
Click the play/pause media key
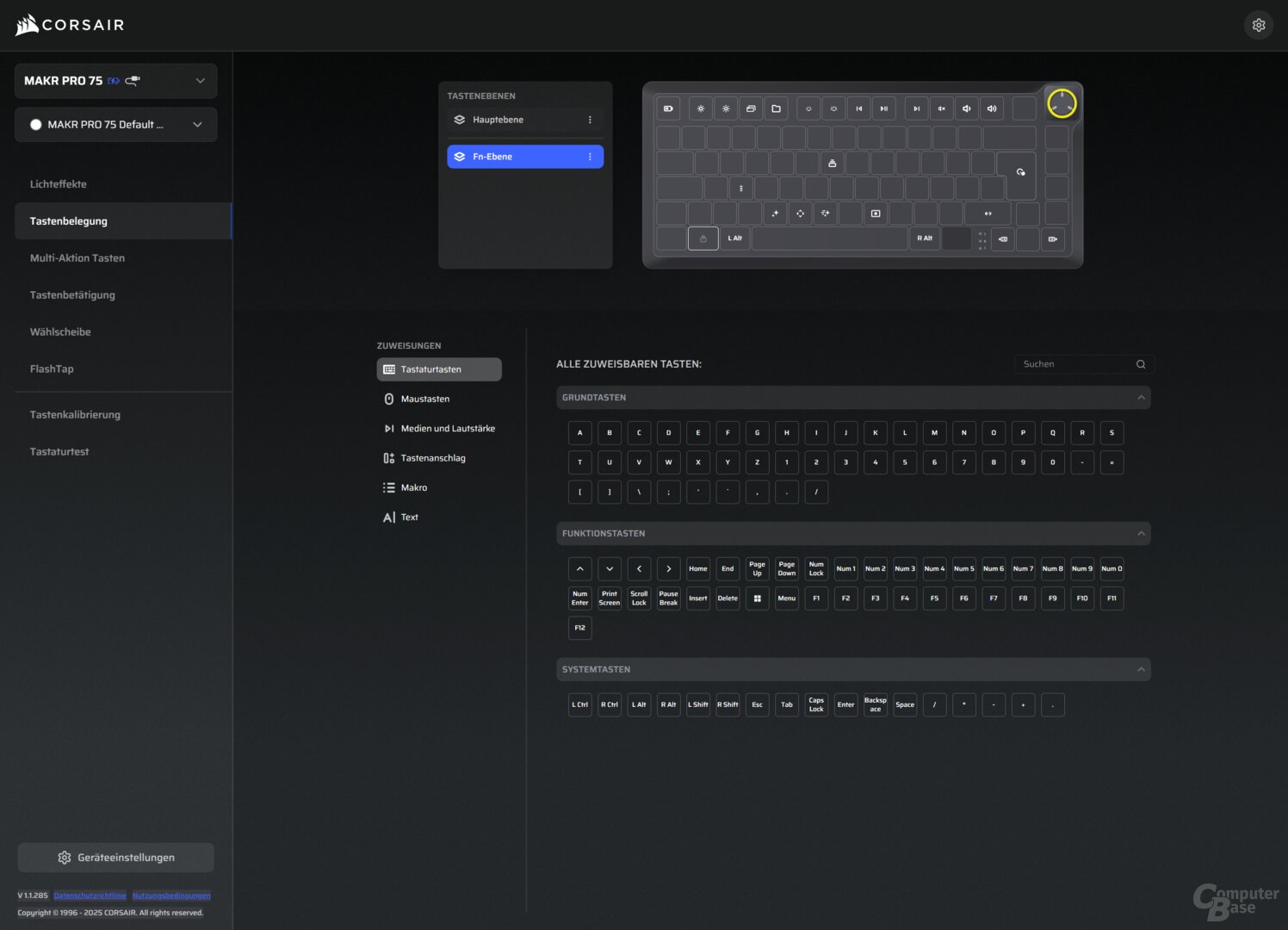883,108
